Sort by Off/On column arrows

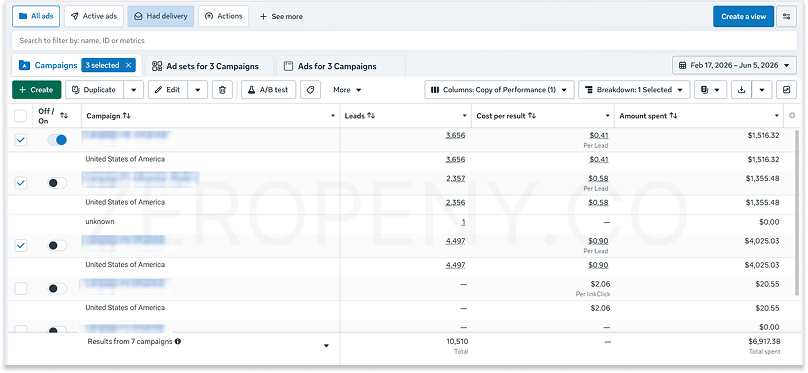(x=64, y=116)
